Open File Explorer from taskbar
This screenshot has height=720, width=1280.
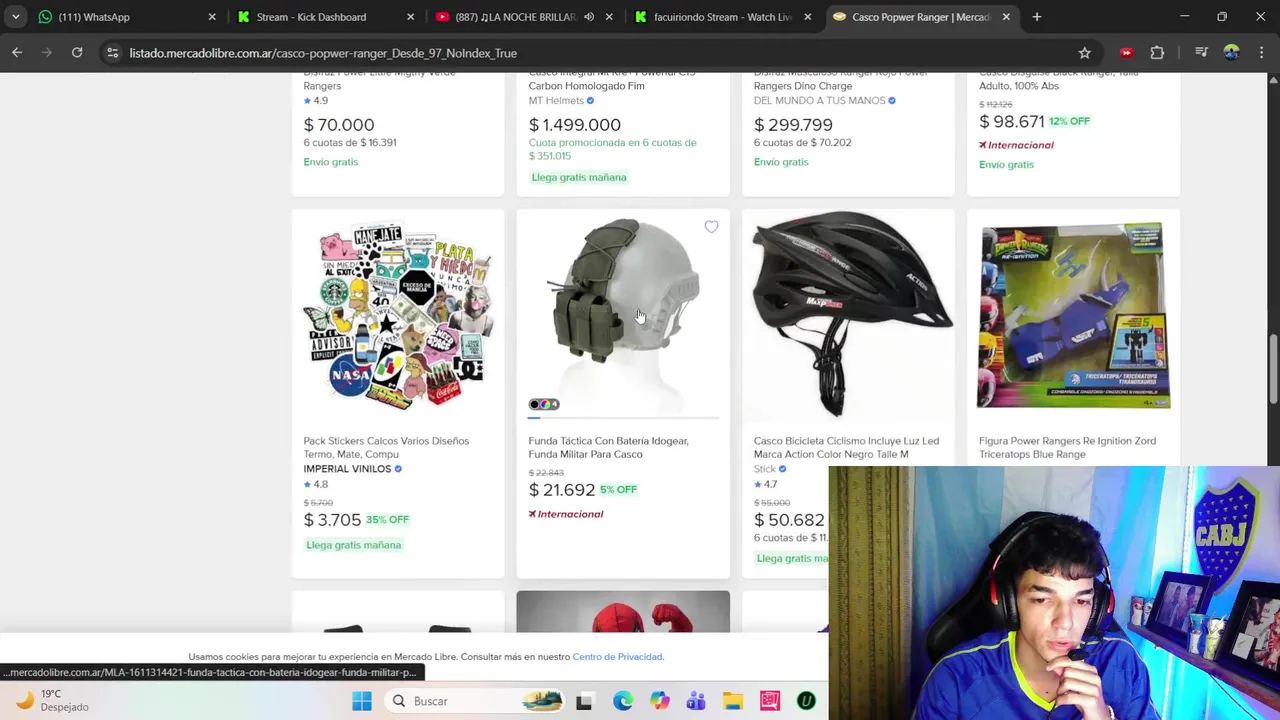click(x=733, y=701)
